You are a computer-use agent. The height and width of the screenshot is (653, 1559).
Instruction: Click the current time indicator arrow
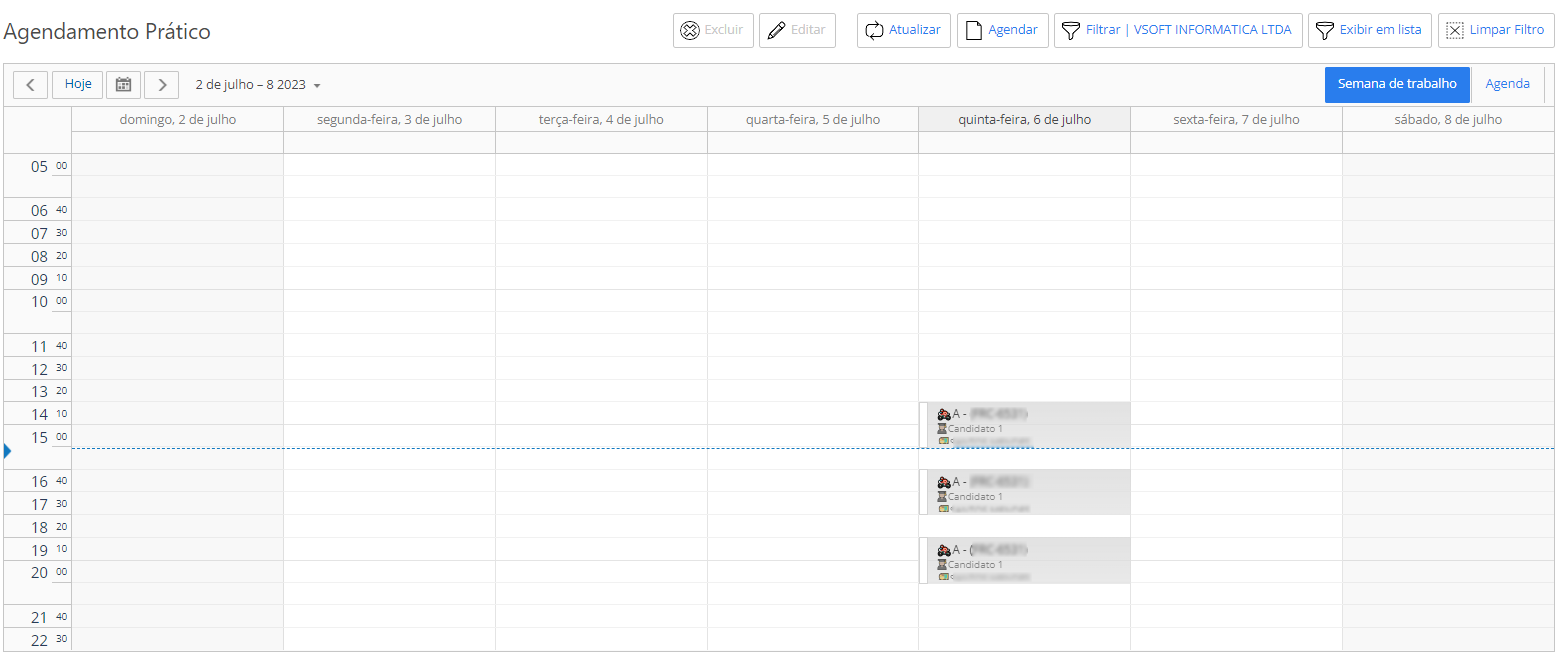(x=8, y=452)
